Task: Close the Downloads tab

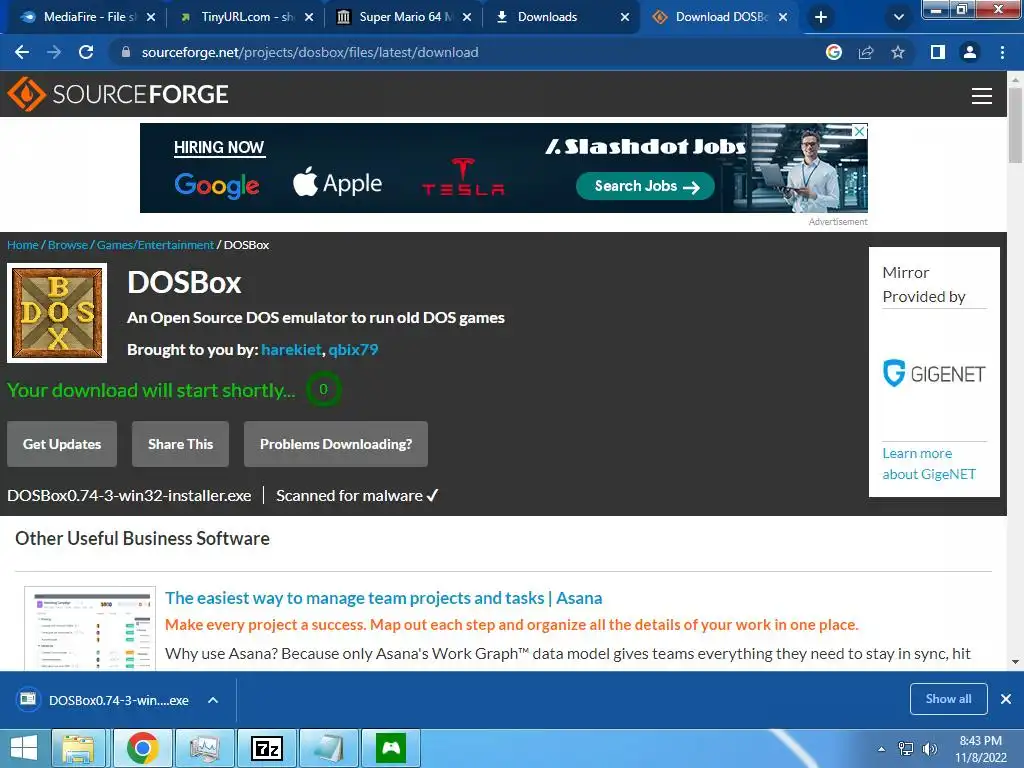Action: click(625, 17)
